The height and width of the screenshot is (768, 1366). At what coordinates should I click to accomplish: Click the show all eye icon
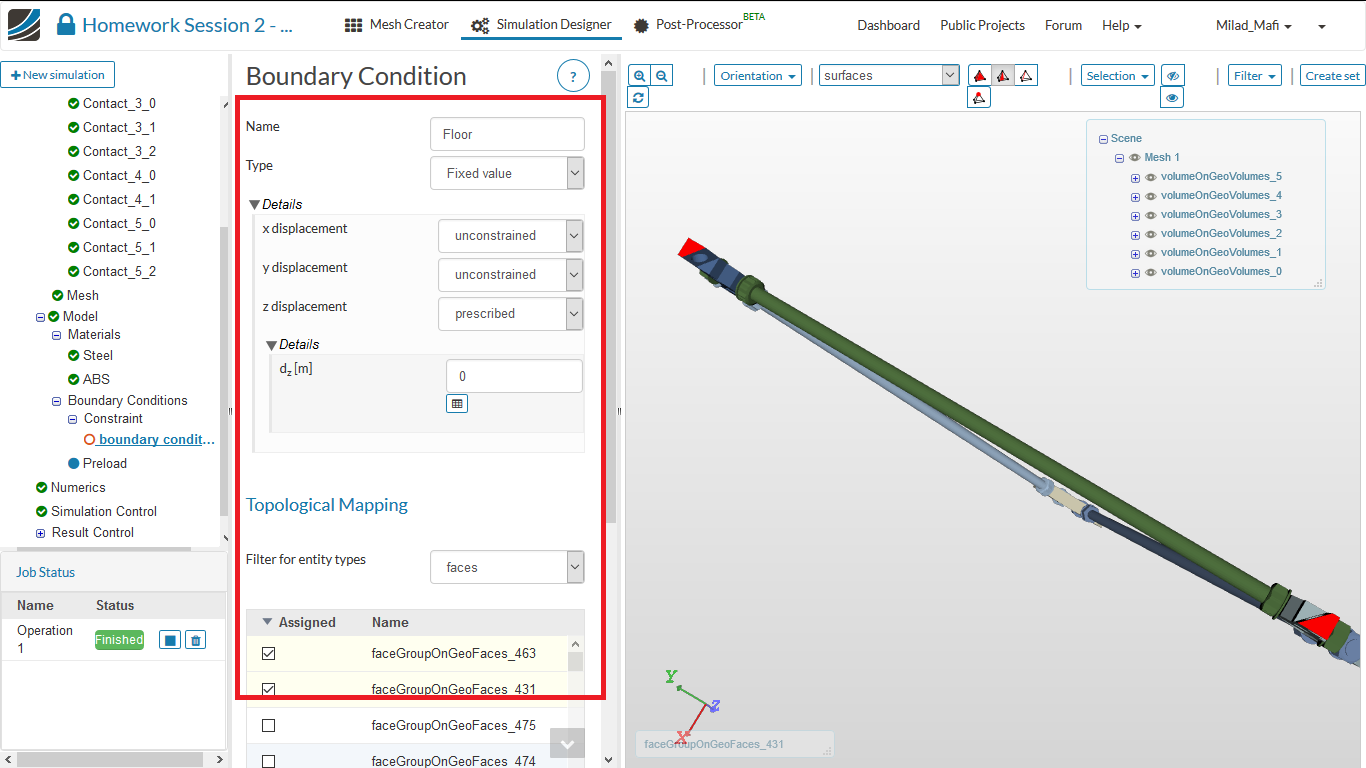click(x=1173, y=97)
